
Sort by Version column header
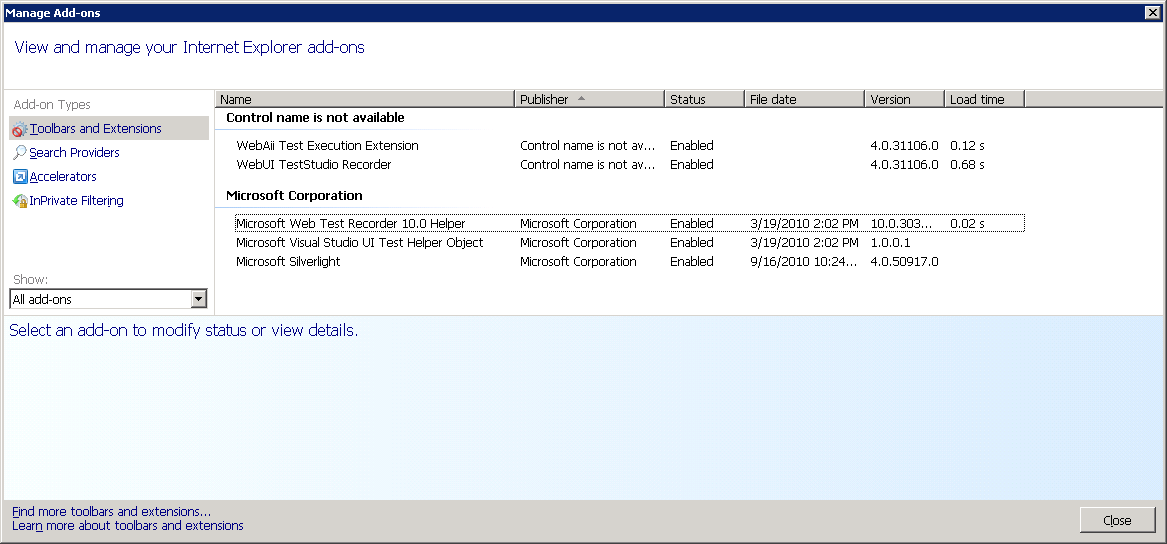click(x=905, y=99)
